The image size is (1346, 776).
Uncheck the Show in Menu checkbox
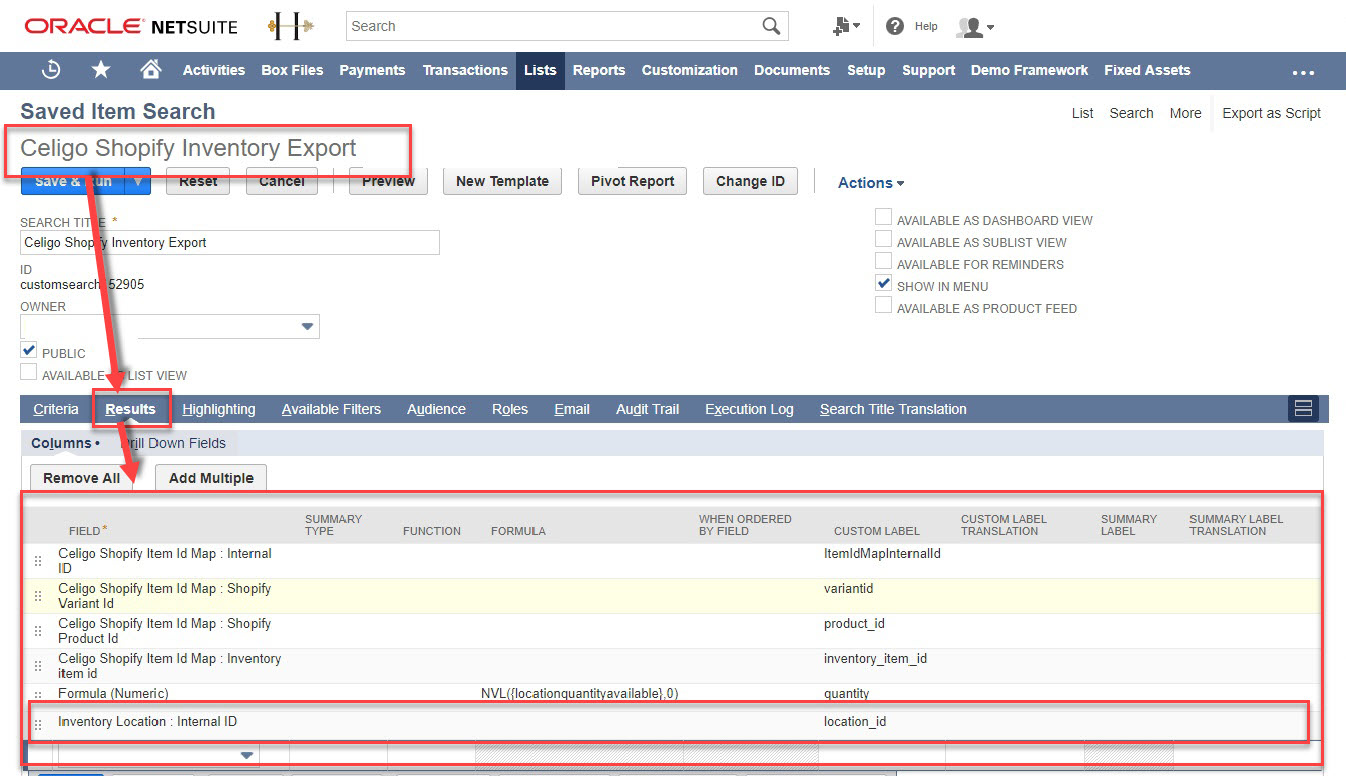[883, 284]
